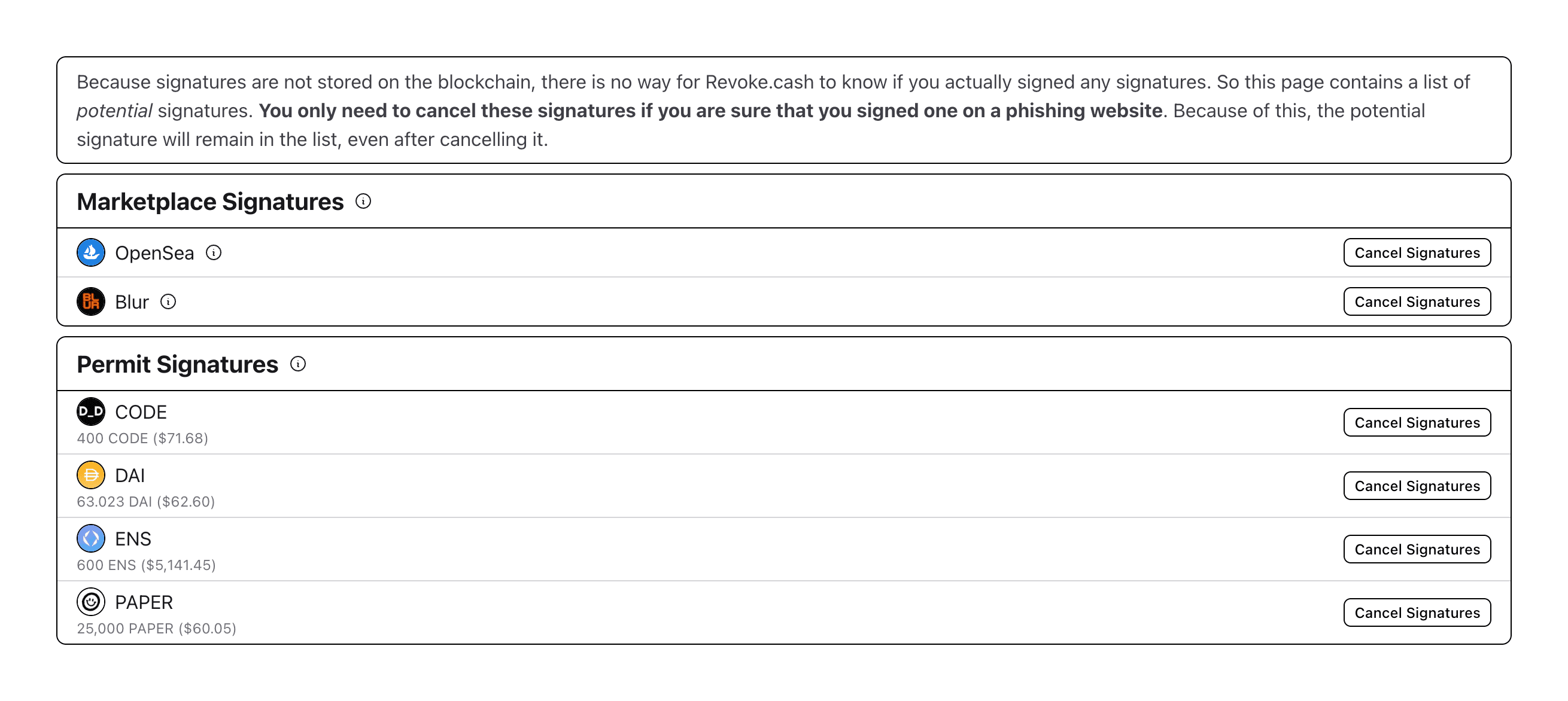Cancel Signatures for Blur
The width and height of the screenshot is (1568, 701).
point(1417,301)
